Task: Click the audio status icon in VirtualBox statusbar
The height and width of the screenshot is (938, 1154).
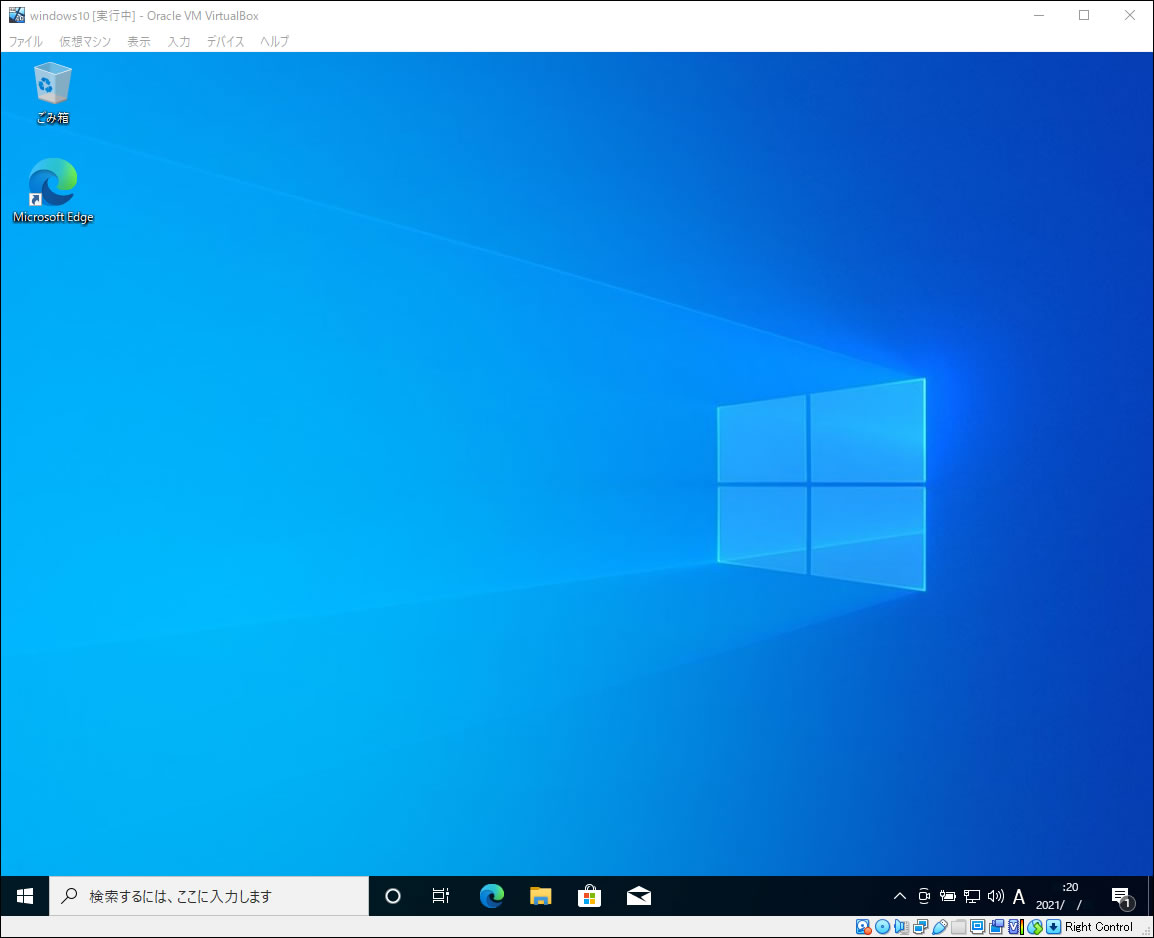Action: coord(900,927)
